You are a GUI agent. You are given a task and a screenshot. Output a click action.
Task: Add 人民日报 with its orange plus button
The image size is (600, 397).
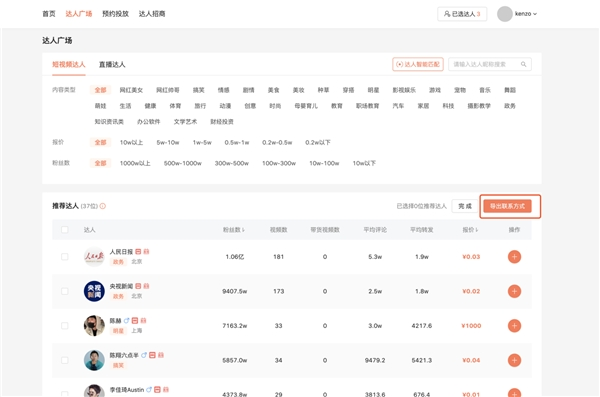tap(514, 256)
